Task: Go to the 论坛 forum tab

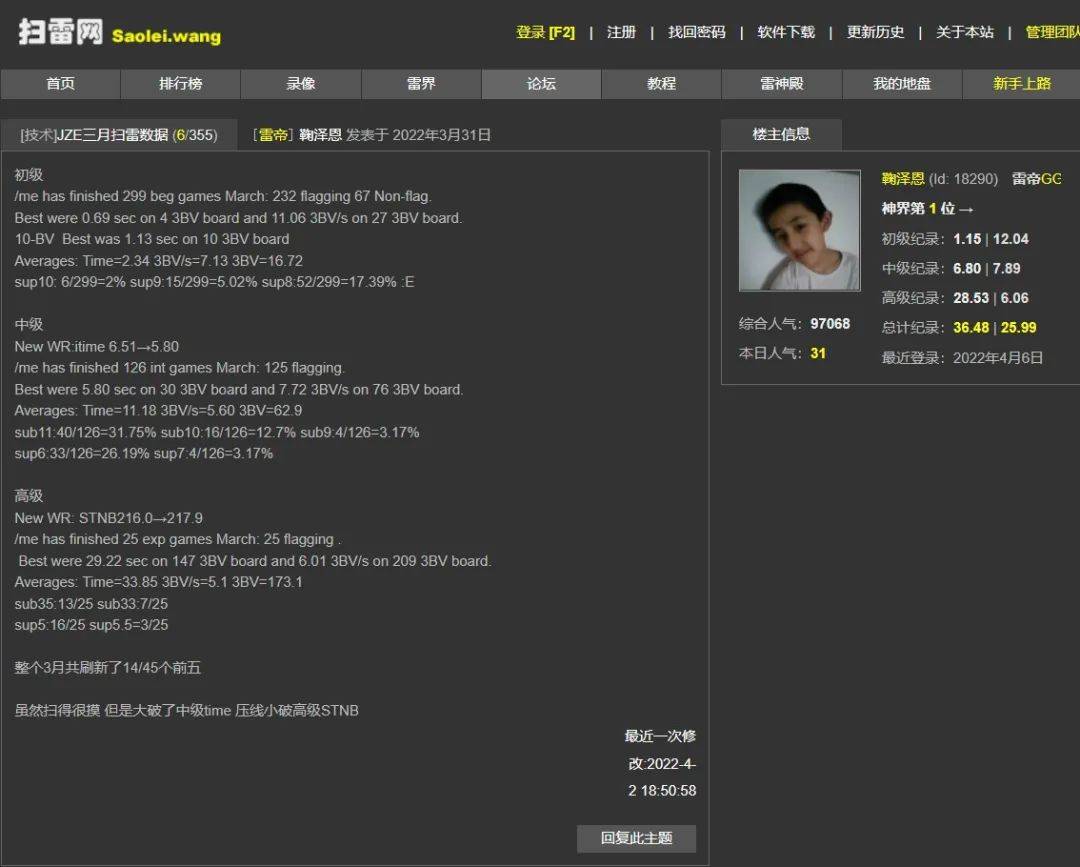Action: (541, 84)
